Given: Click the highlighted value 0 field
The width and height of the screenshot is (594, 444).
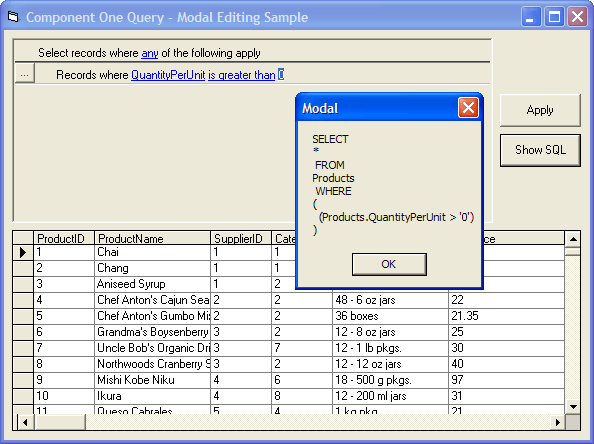Looking at the screenshot, I should pos(281,75).
